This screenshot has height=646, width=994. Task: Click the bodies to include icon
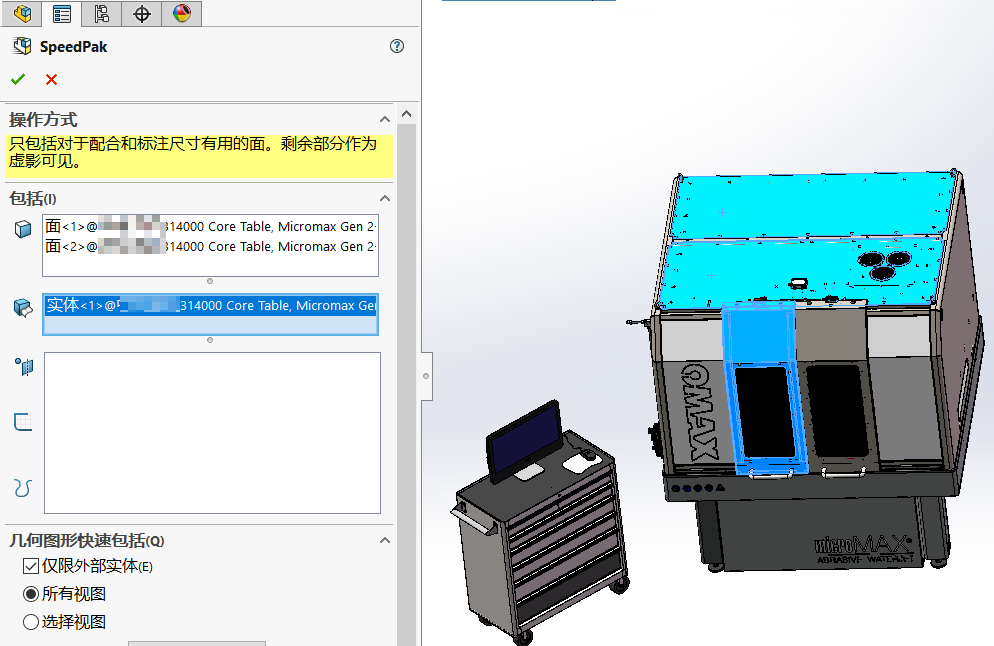point(23,309)
